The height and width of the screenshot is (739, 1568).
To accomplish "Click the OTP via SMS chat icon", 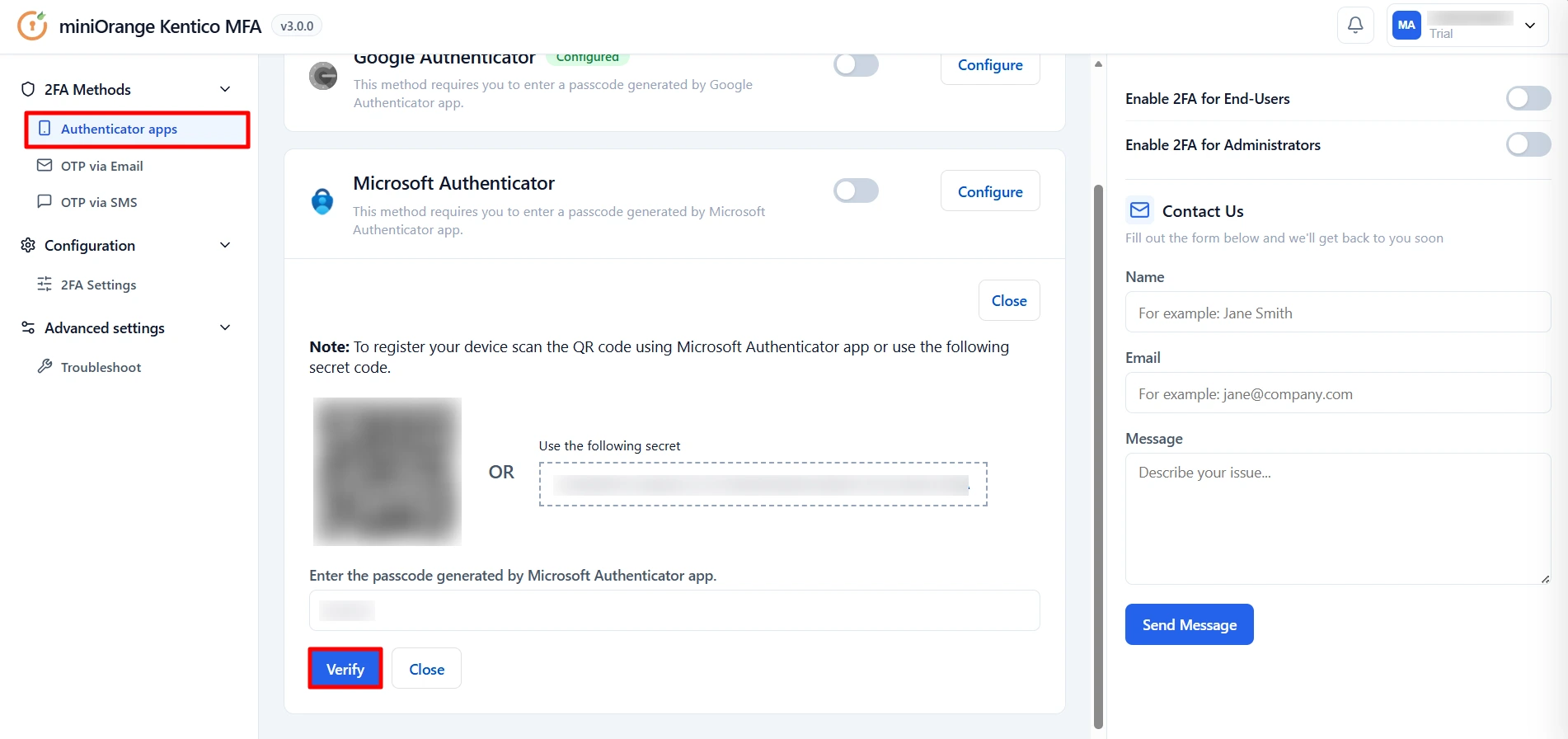I will pos(45,202).
